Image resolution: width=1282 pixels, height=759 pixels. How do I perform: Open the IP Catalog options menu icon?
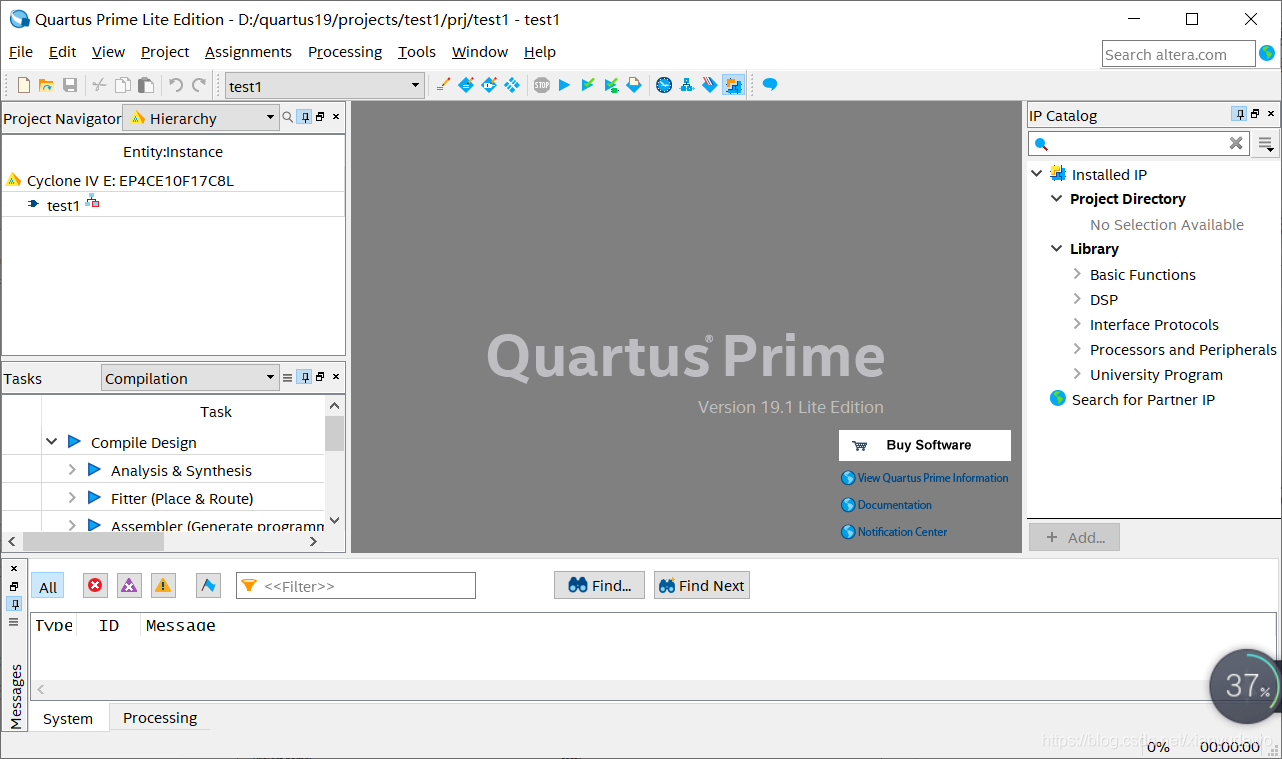[x=1266, y=144]
